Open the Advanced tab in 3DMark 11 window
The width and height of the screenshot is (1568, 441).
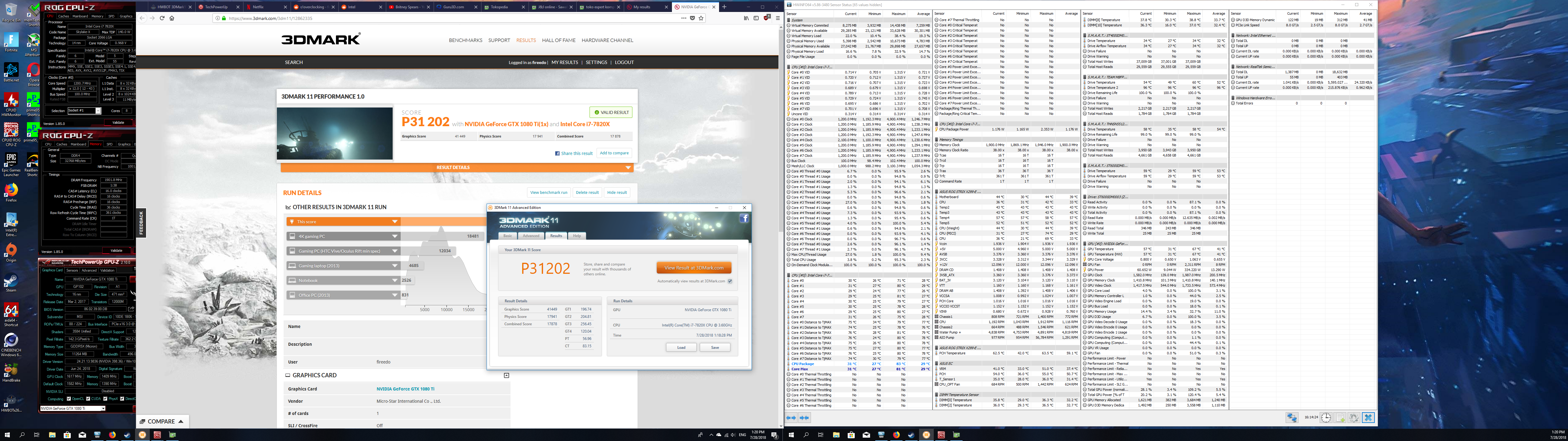click(531, 236)
